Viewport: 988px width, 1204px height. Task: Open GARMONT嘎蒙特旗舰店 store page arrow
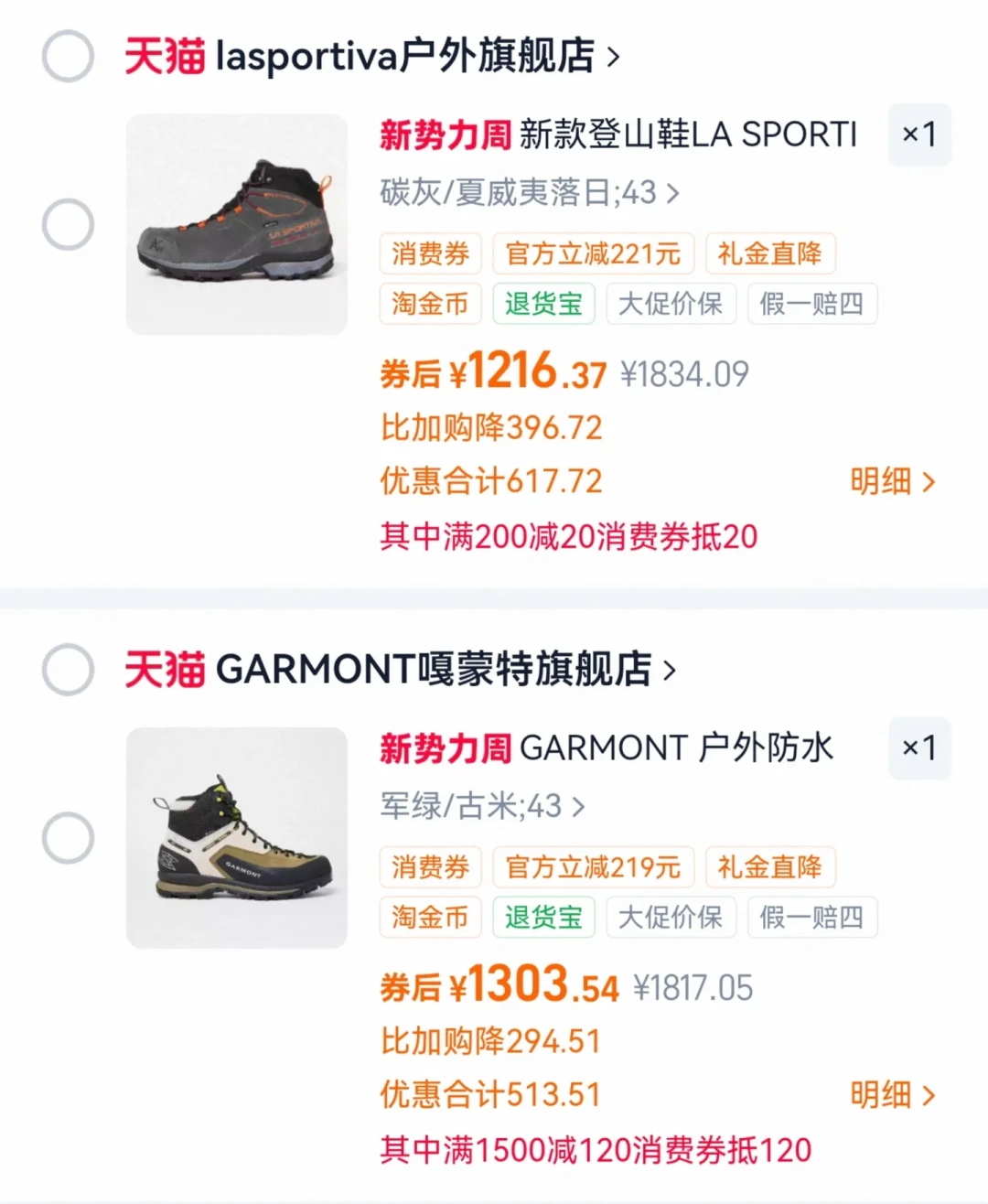coord(669,671)
